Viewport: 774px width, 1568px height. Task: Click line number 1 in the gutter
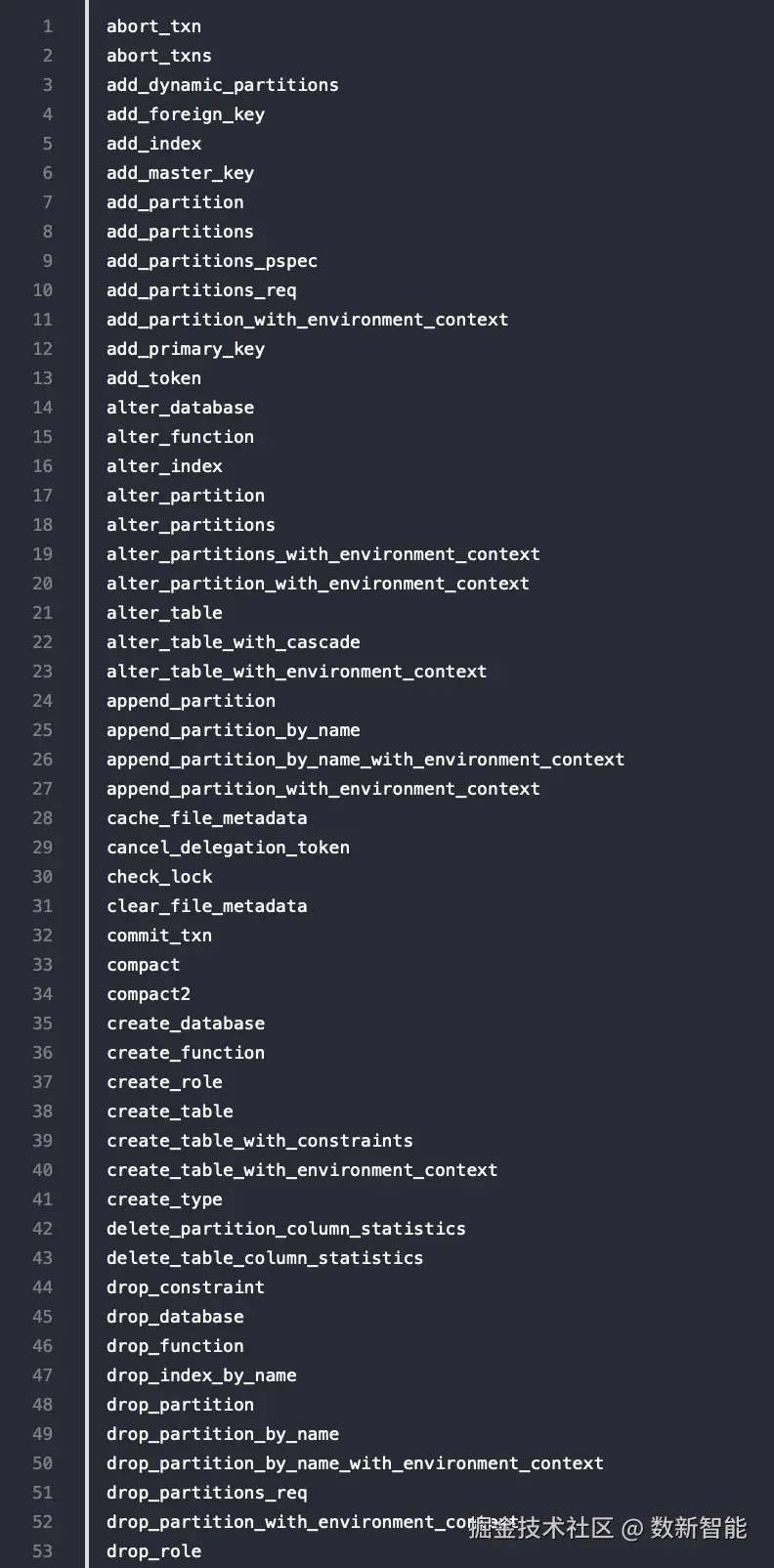[47, 26]
